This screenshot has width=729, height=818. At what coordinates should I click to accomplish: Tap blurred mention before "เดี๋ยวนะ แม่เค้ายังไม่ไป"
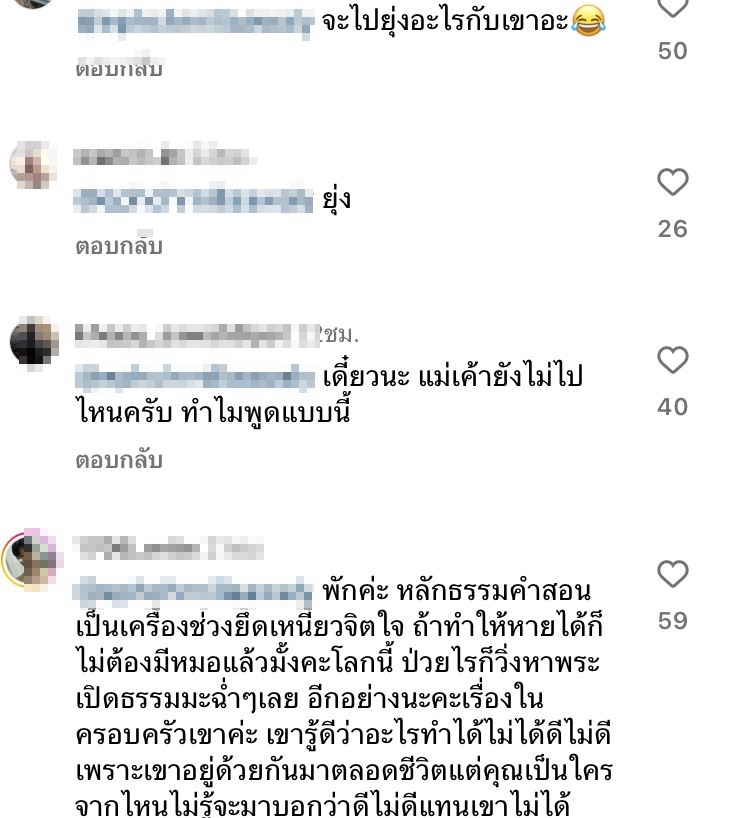pyautogui.click(x=195, y=377)
